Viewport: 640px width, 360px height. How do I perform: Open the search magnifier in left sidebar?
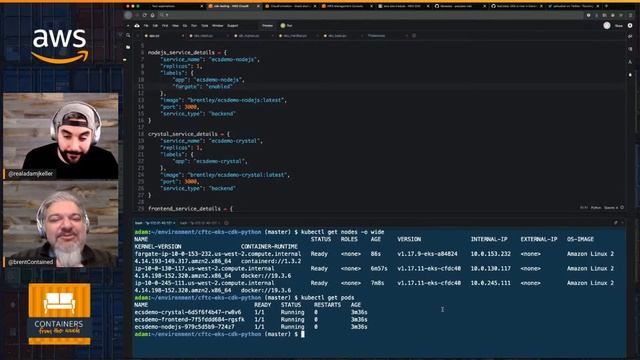coord(128,36)
